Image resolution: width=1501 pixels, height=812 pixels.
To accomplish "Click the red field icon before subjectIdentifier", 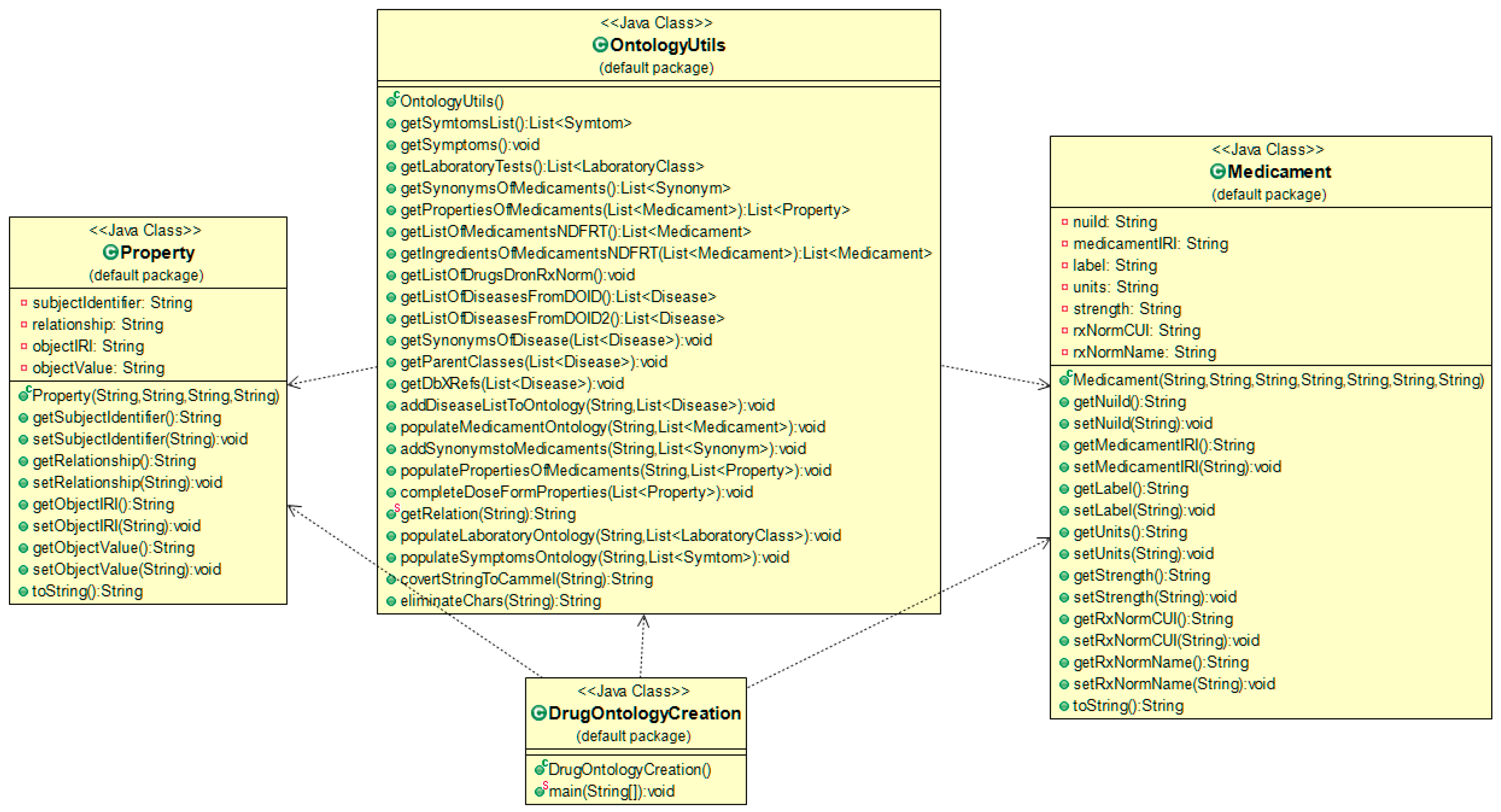I will click(x=24, y=302).
